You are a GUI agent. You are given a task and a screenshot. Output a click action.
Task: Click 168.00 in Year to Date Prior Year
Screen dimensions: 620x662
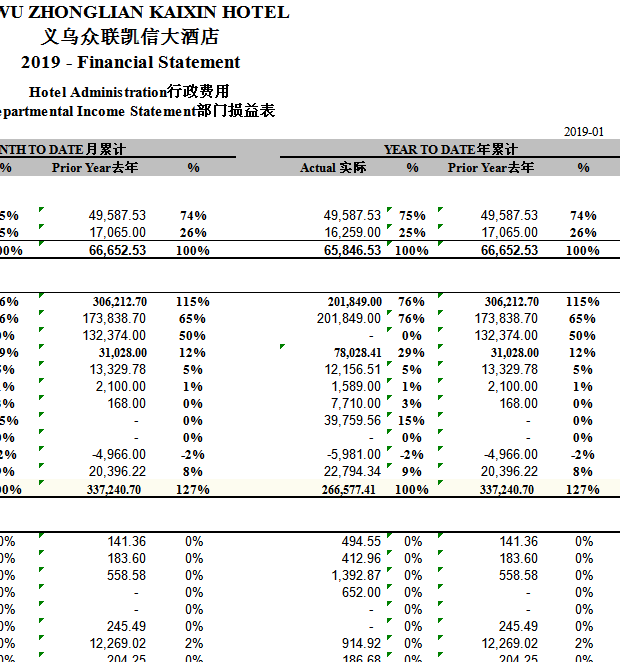[x=519, y=404]
